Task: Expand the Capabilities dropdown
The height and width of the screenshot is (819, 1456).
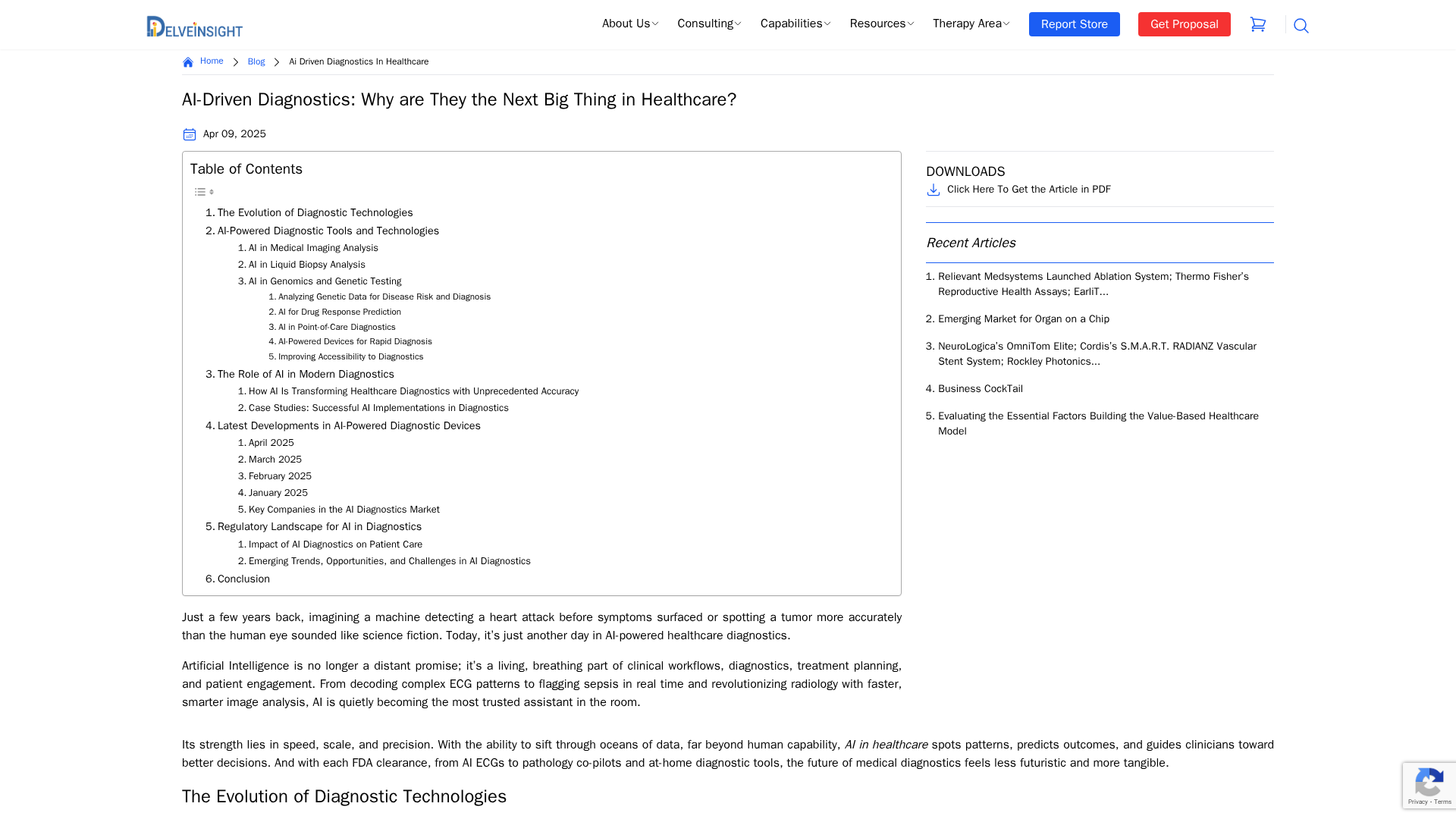Action: (795, 24)
